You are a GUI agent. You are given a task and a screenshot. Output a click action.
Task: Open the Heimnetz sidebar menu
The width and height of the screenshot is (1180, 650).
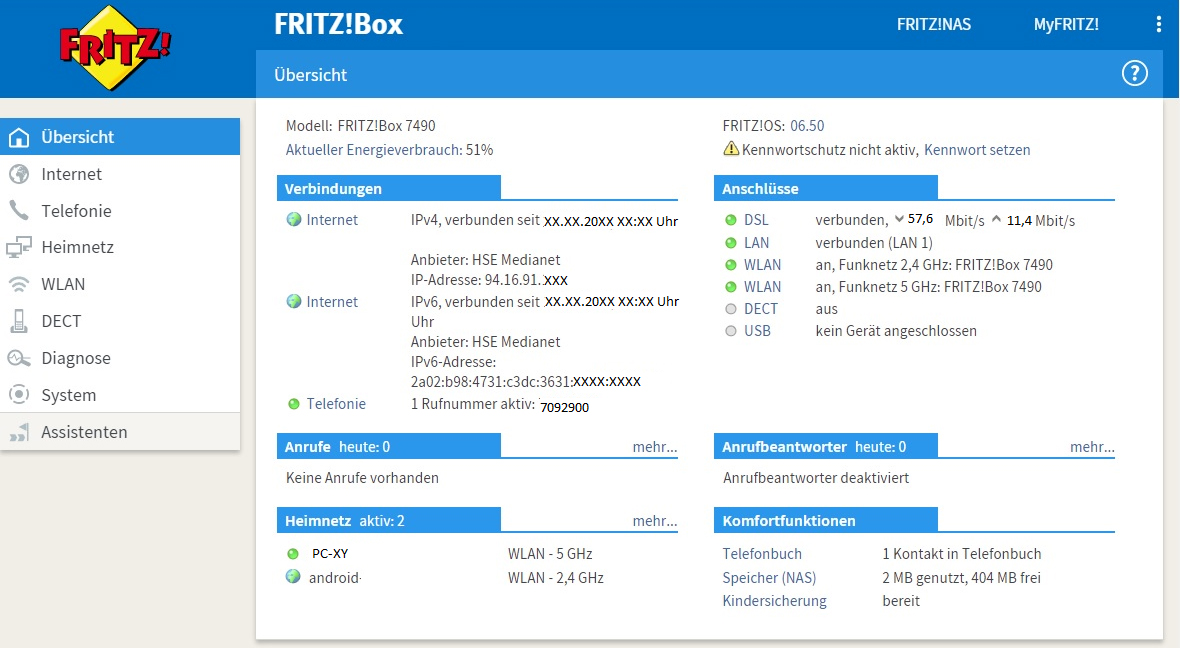tap(120, 248)
